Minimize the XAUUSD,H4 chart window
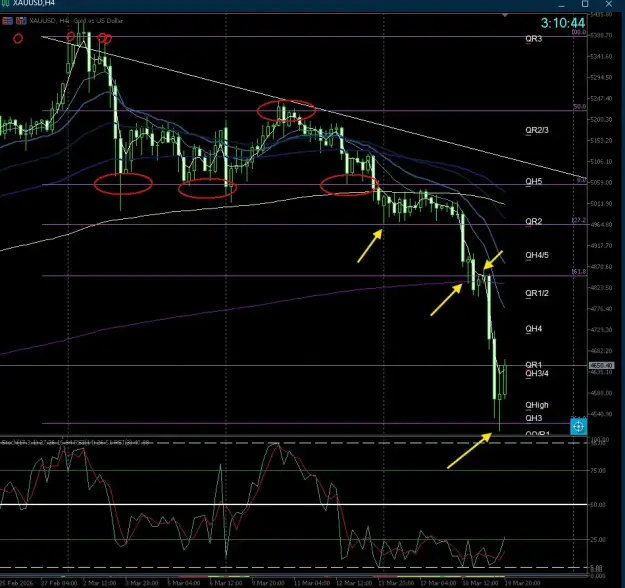 (562, 4)
